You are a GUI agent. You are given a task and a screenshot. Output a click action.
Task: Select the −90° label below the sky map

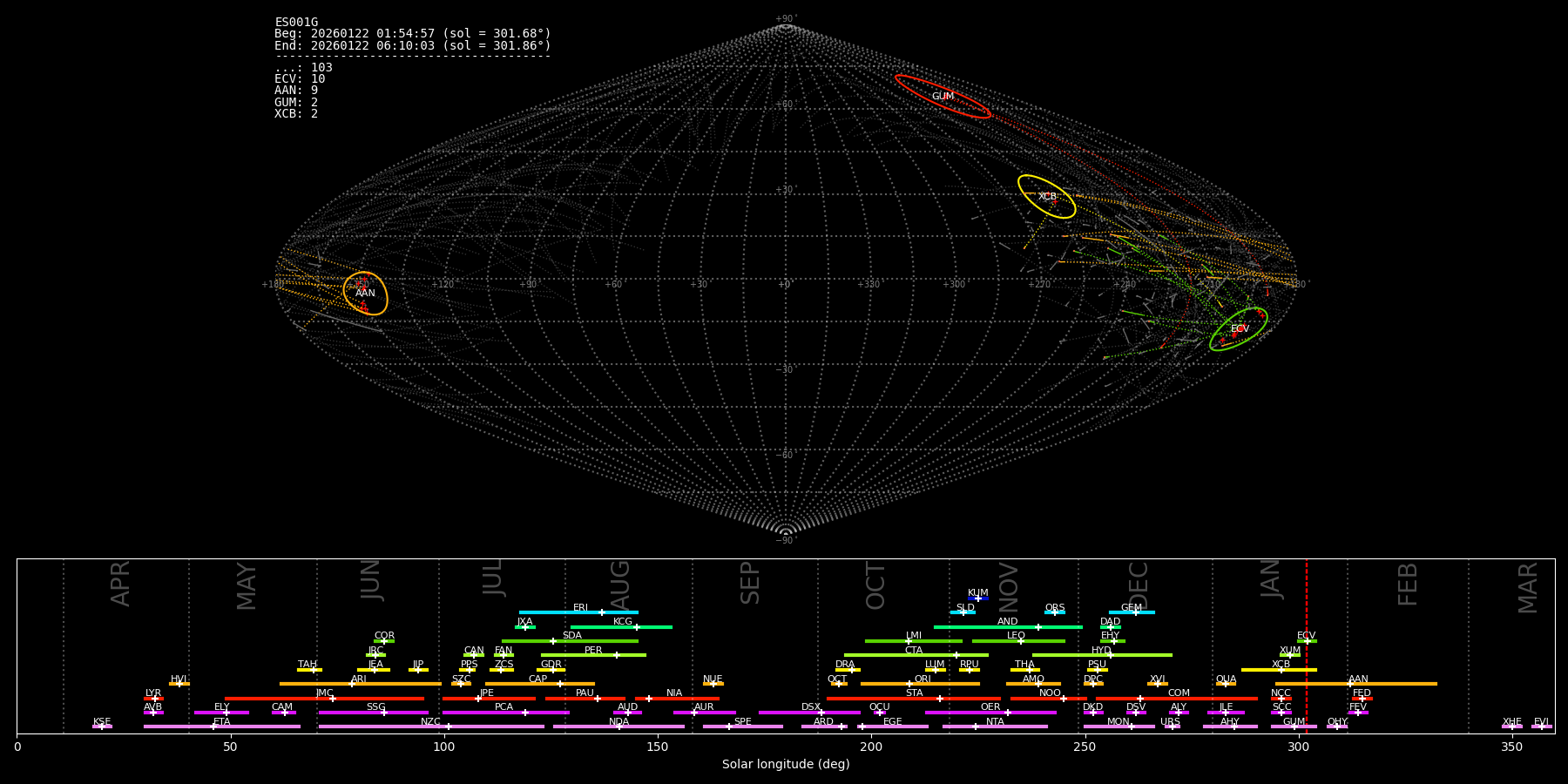point(786,541)
